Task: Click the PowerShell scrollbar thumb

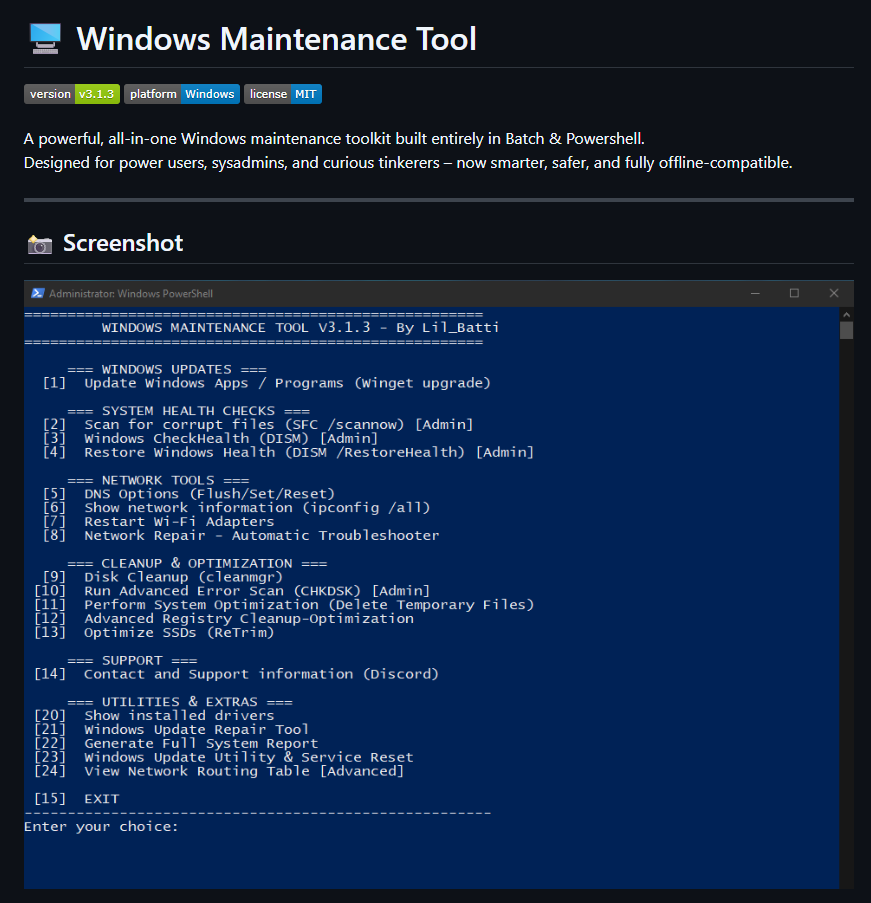Action: coord(846,331)
